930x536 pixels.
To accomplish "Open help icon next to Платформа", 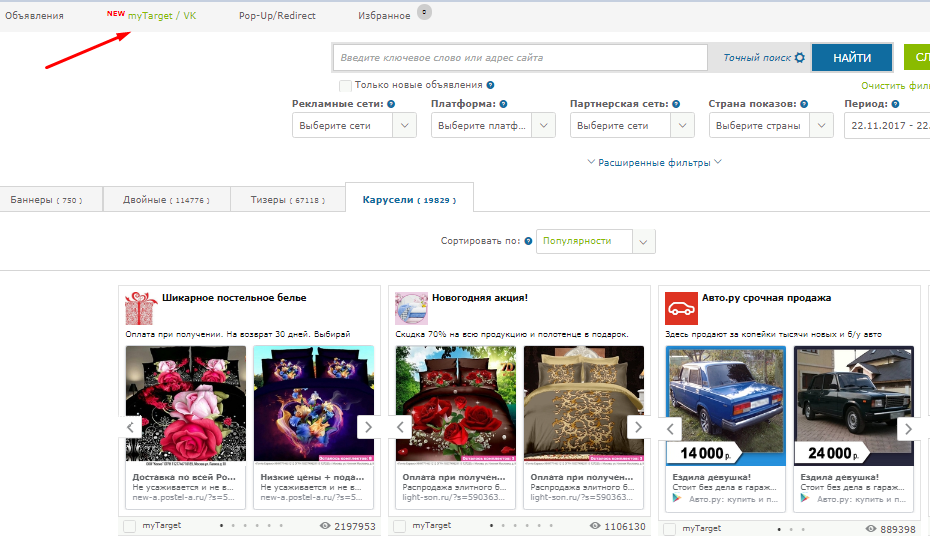I will [503, 104].
